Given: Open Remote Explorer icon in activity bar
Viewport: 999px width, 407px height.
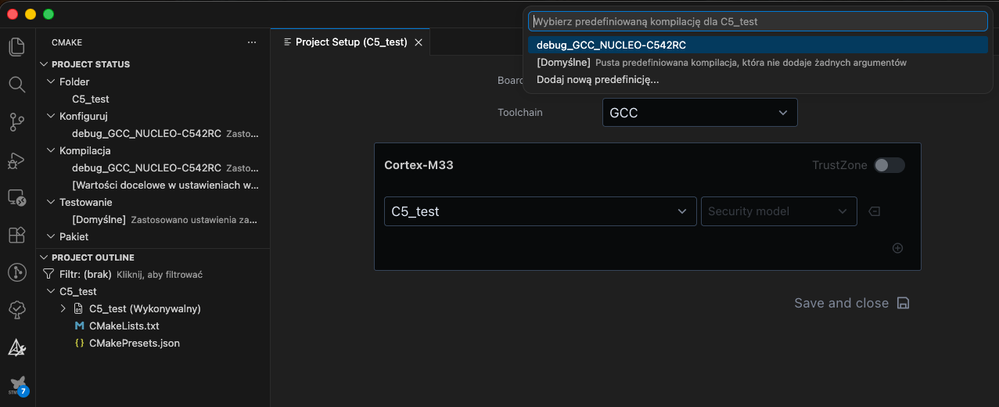Looking at the screenshot, I should (x=17, y=197).
